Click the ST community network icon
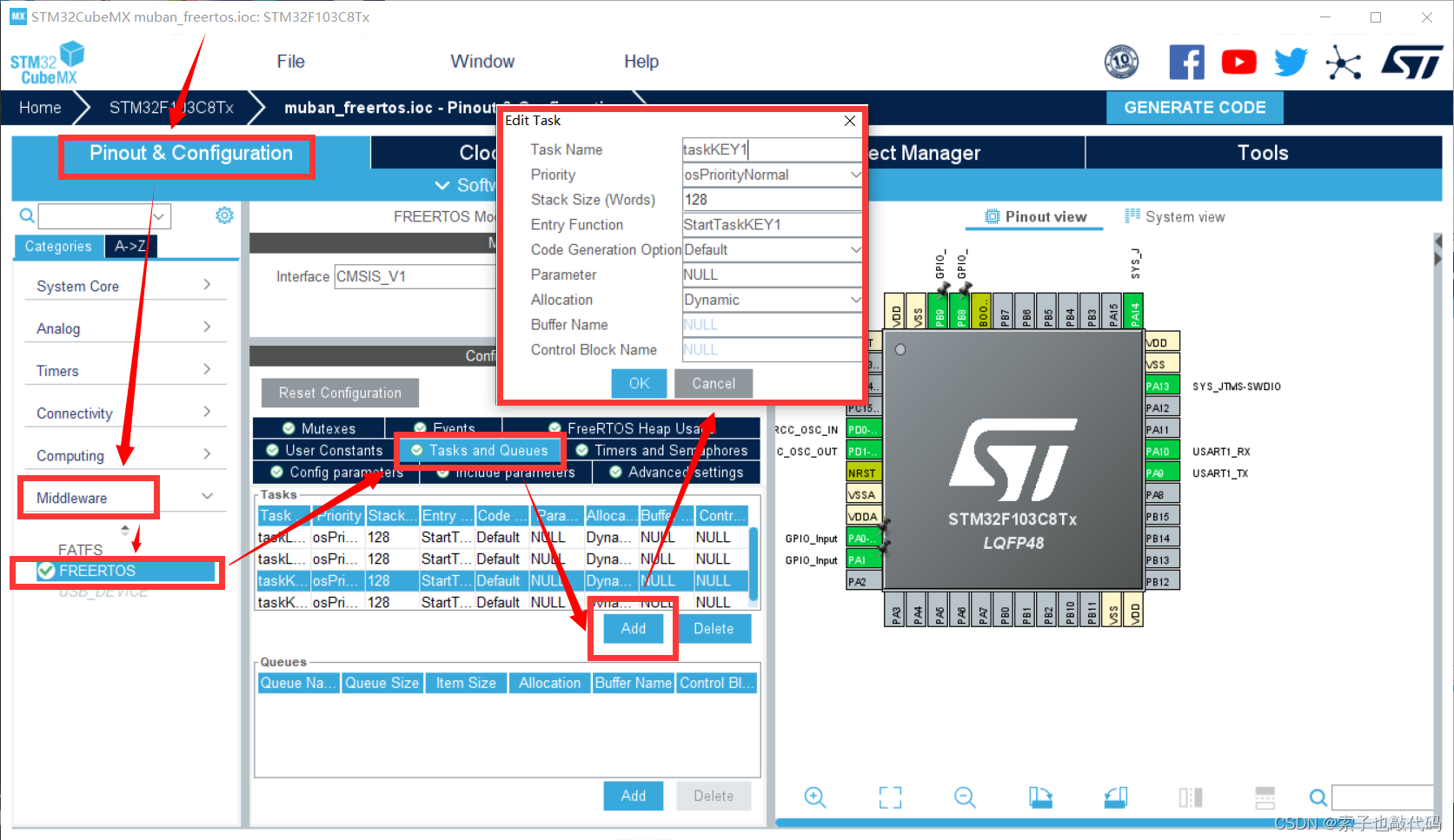Image resolution: width=1454 pixels, height=840 pixels. [x=1344, y=63]
